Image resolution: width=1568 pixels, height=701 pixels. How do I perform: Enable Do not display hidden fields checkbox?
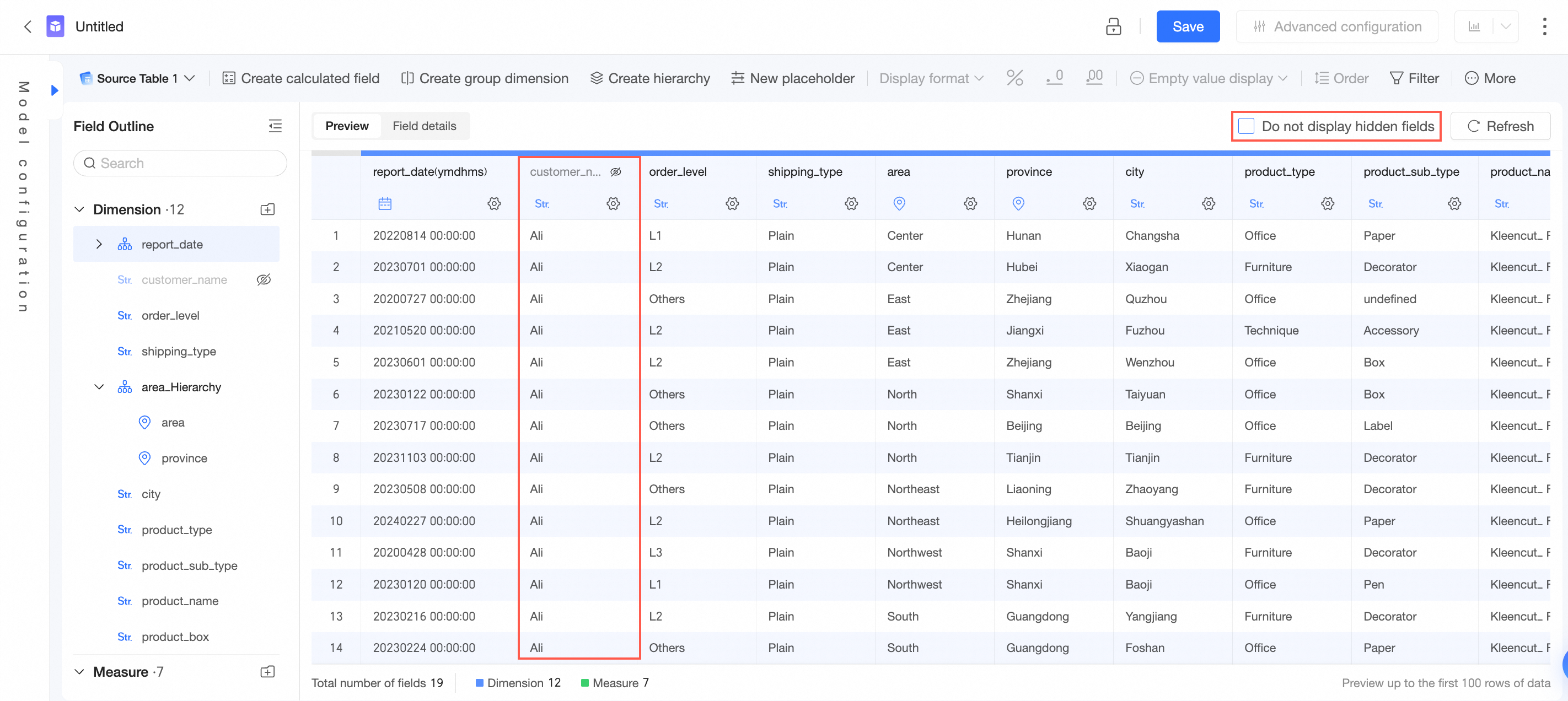click(x=1246, y=126)
